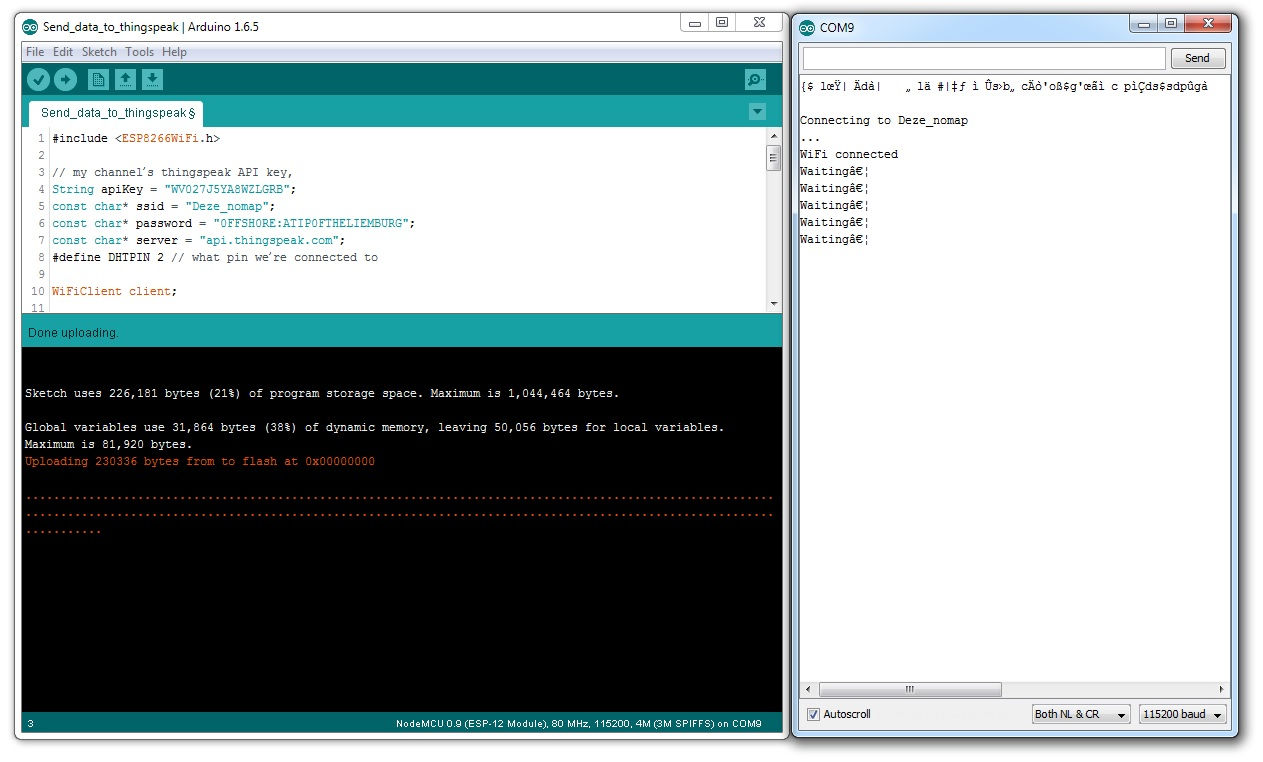Click the Verify sketch checkmark icon
The width and height of the screenshot is (1263, 762).
[38, 79]
